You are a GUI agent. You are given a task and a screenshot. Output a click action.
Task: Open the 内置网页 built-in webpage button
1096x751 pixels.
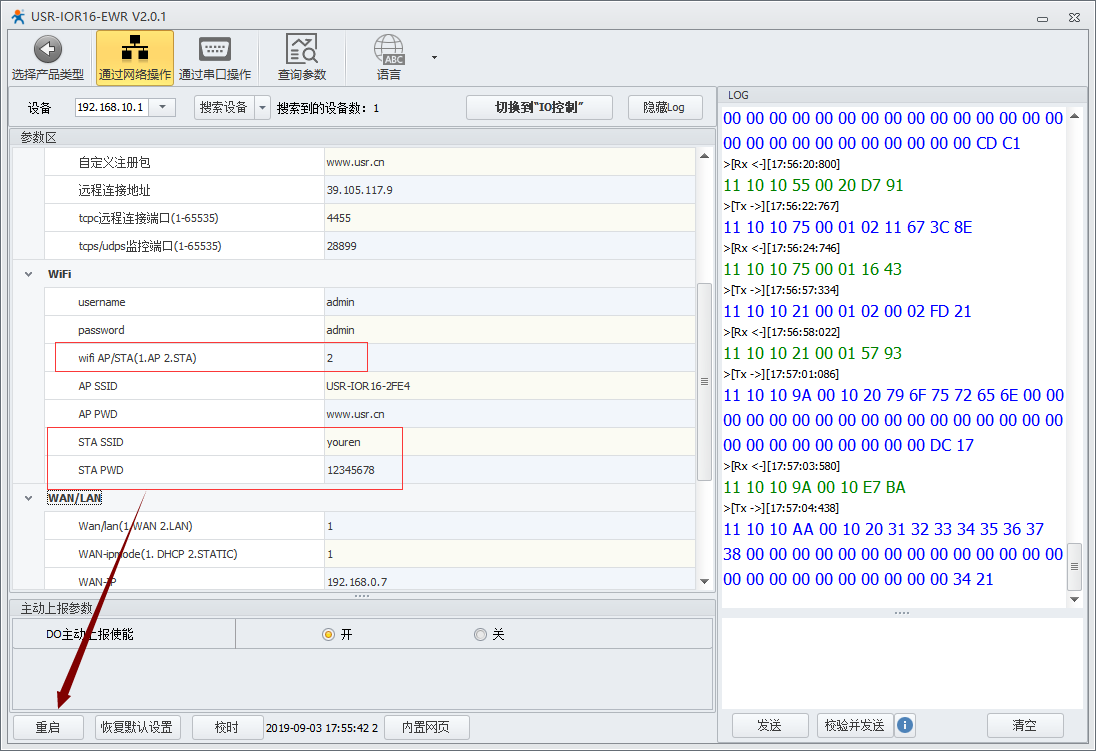click(x=426, y=727)
